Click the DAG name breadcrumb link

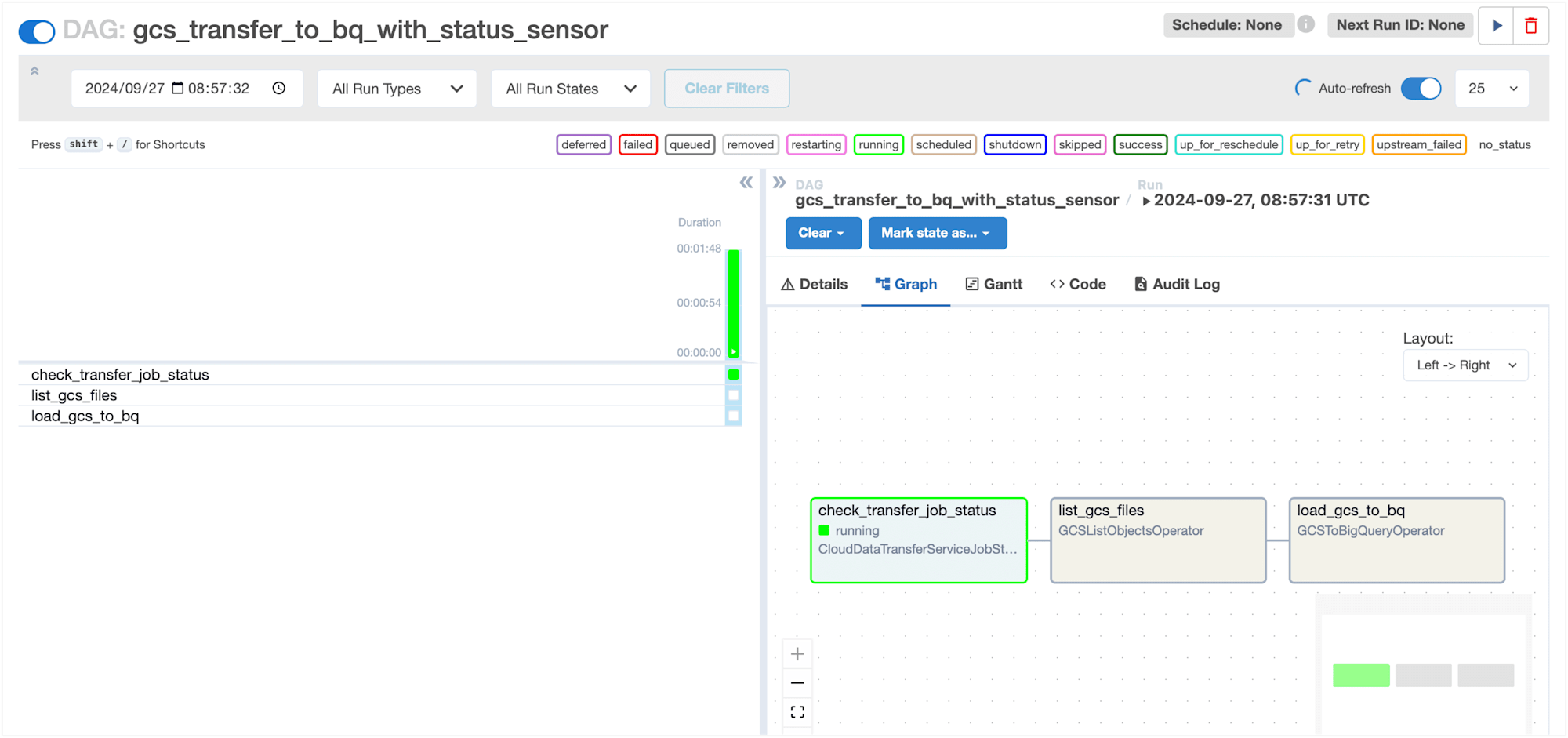(956, 200)
